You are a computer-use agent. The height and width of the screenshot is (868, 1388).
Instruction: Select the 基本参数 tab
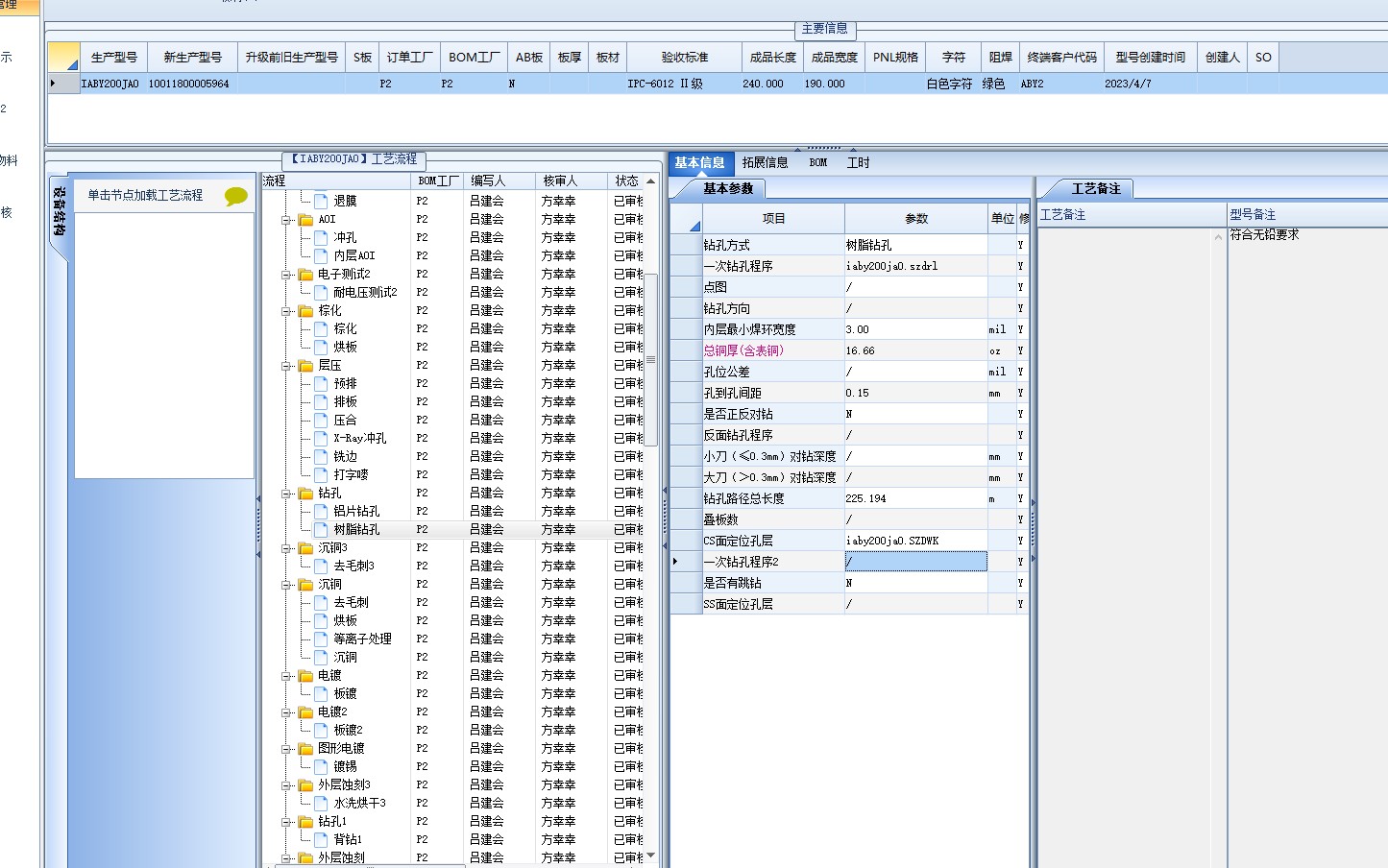tap(729, 188)
